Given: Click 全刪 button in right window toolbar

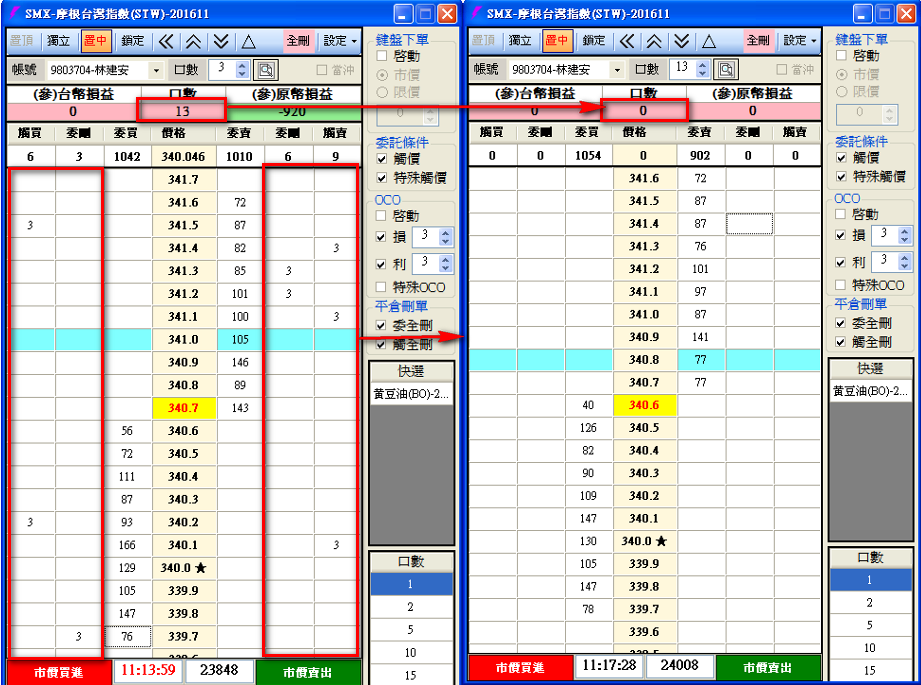Looking at the screenshot, I should pyautogui.click(x=758, y=41).
